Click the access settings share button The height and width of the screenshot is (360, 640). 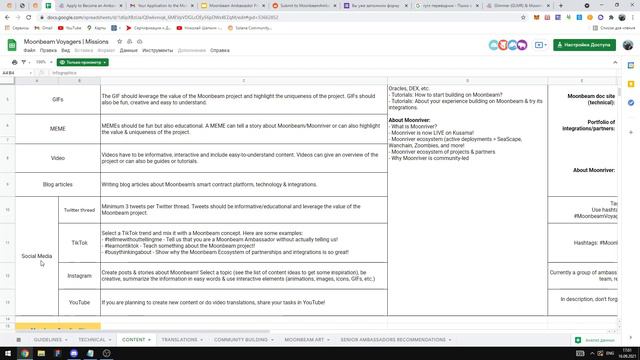point(584,45)
